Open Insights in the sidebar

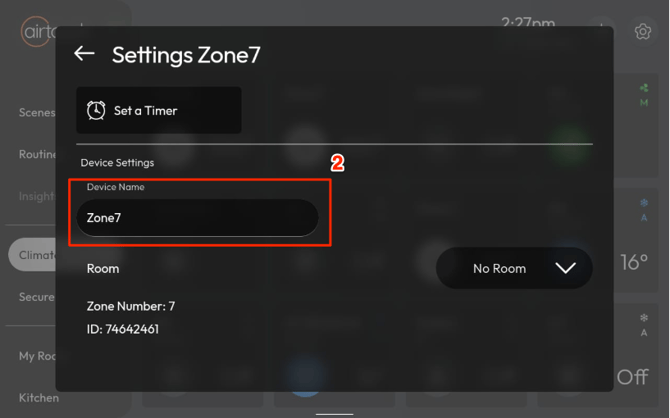pyautogui.click(x=37, y=196)
